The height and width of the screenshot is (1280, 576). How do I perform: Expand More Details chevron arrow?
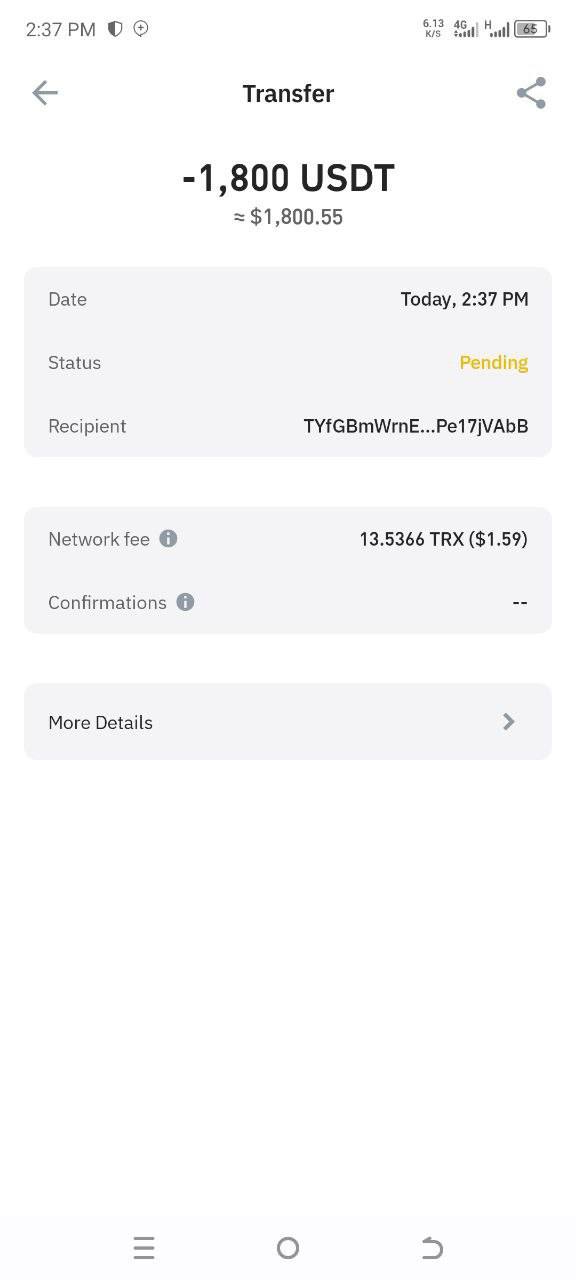[x=509, y=721]
